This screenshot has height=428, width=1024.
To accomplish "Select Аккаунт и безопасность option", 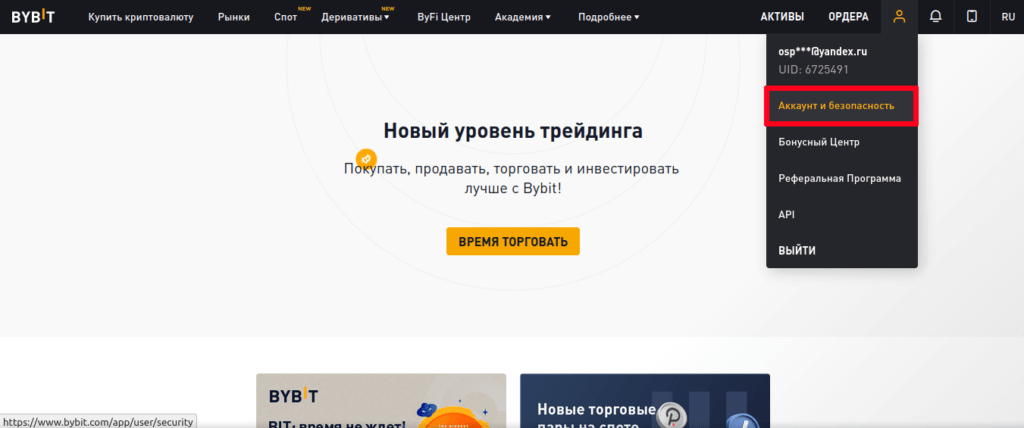I will tap(841, 105).
